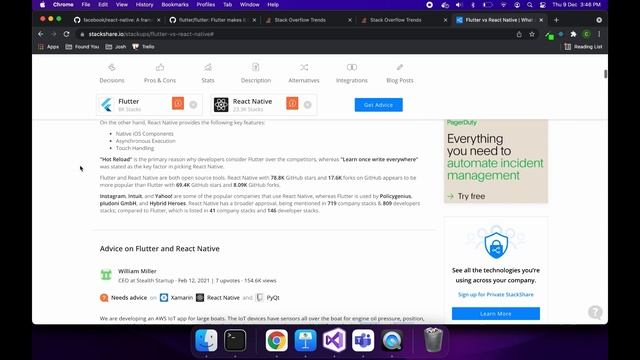Remove Flutter from comparison
This screenshot has height=360, width=640.
(x=193, y=105)
